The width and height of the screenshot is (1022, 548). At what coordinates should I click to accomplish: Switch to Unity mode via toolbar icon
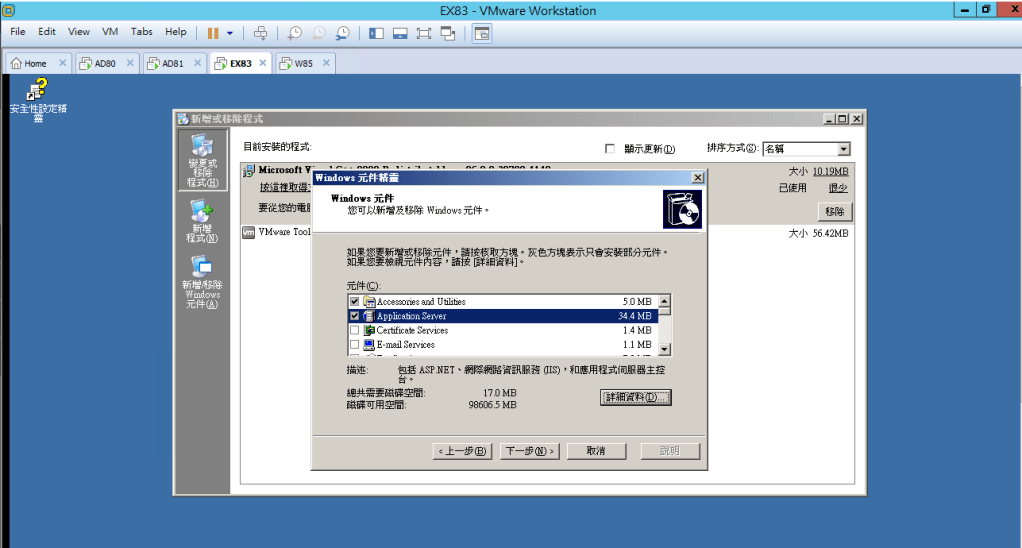[x=448, y=32]
